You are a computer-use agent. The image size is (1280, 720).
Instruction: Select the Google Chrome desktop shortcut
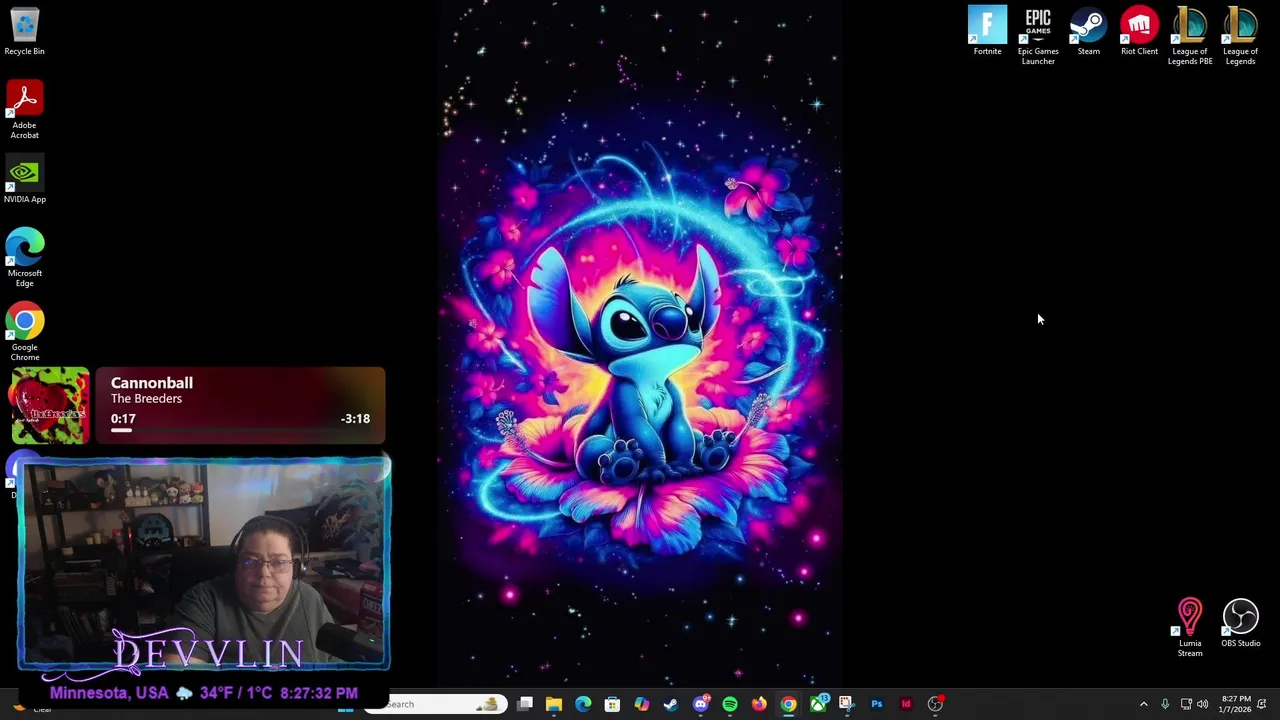pyautogui.click(x=24, y=332)
